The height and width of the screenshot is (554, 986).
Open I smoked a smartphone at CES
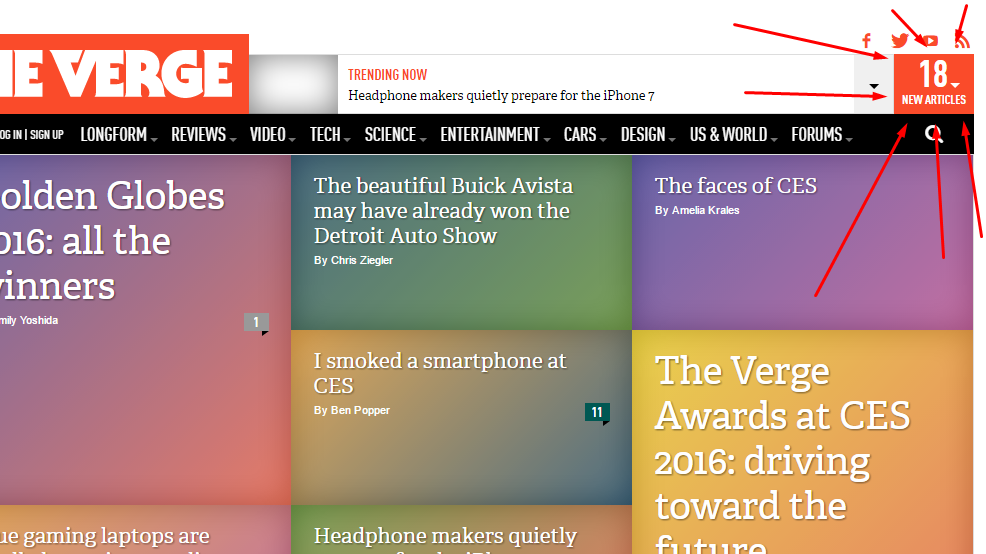[440, 373]
